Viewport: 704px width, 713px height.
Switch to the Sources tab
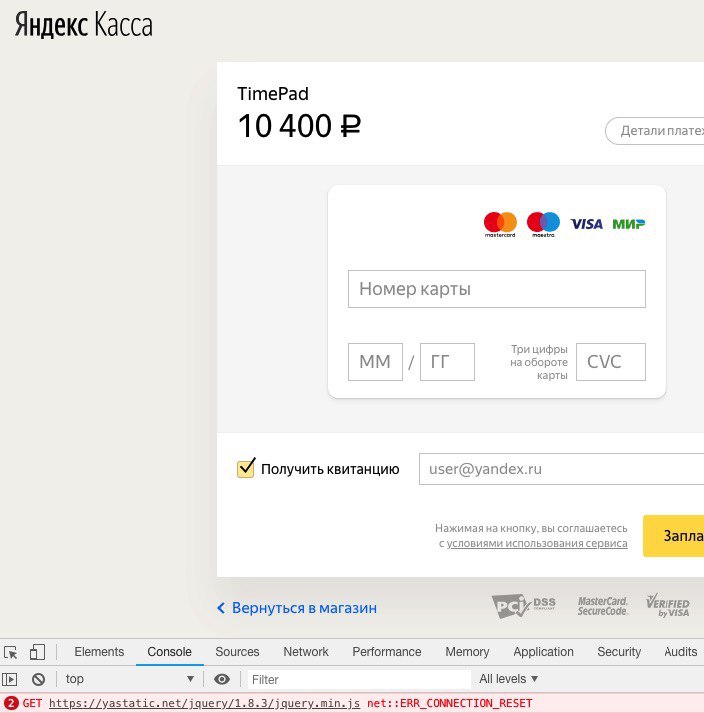(237, 652)
